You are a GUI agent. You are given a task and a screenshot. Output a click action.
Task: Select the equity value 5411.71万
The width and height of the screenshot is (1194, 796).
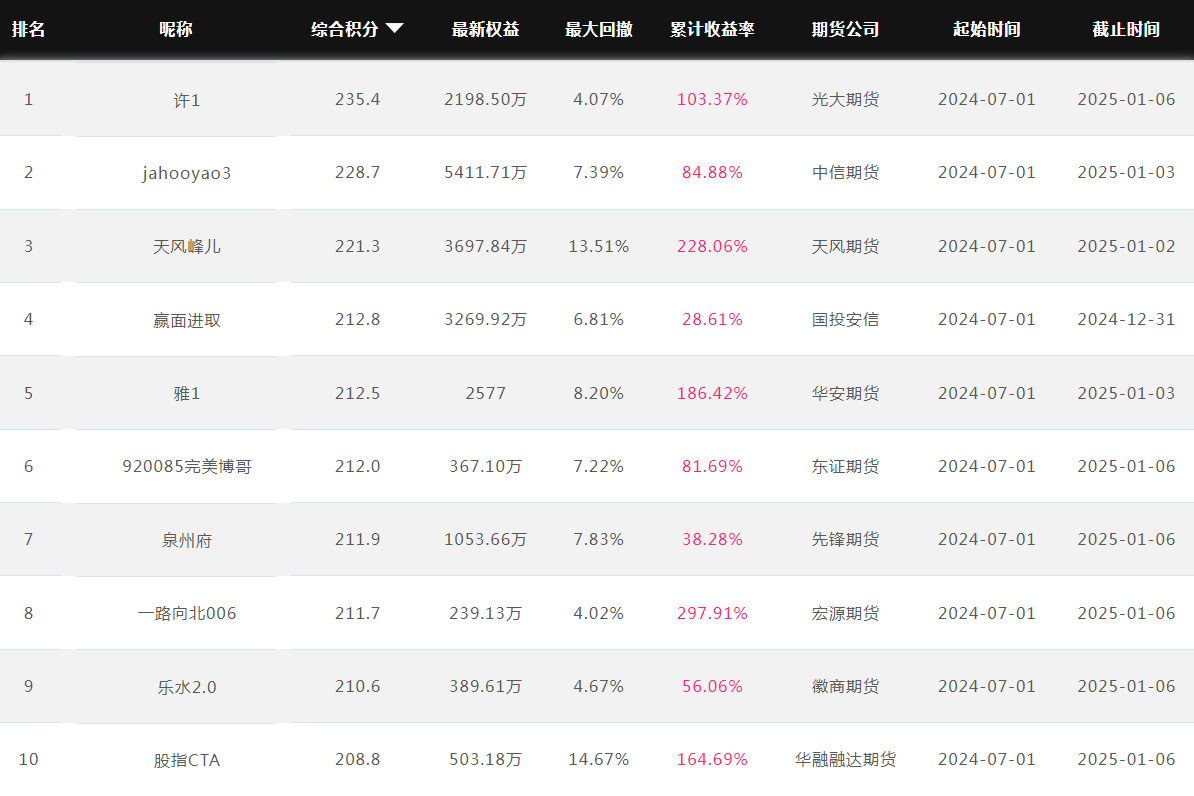pos(485,172)
